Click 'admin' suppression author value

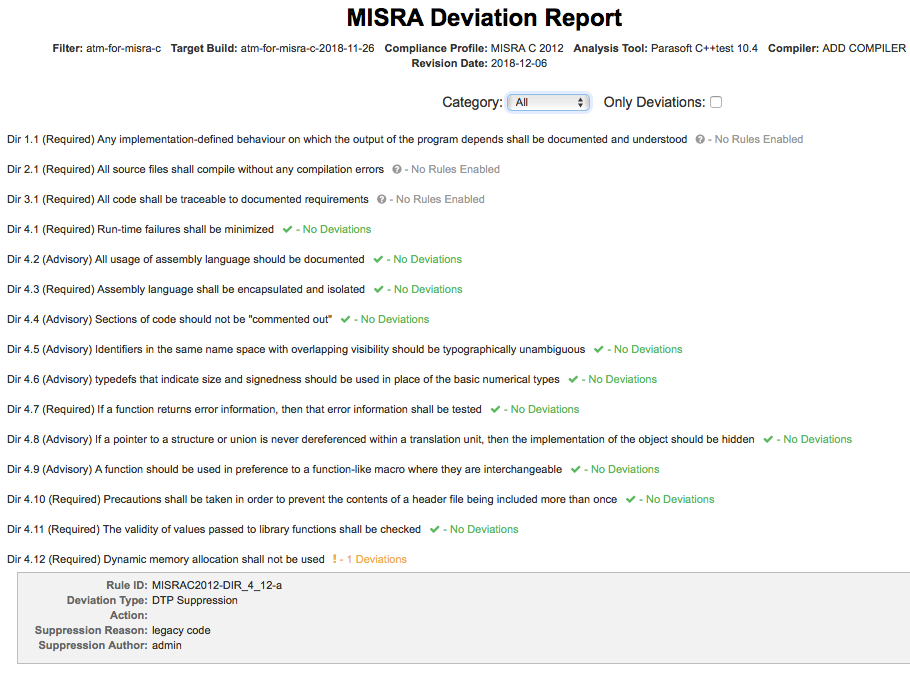click(x=167, y=645)
